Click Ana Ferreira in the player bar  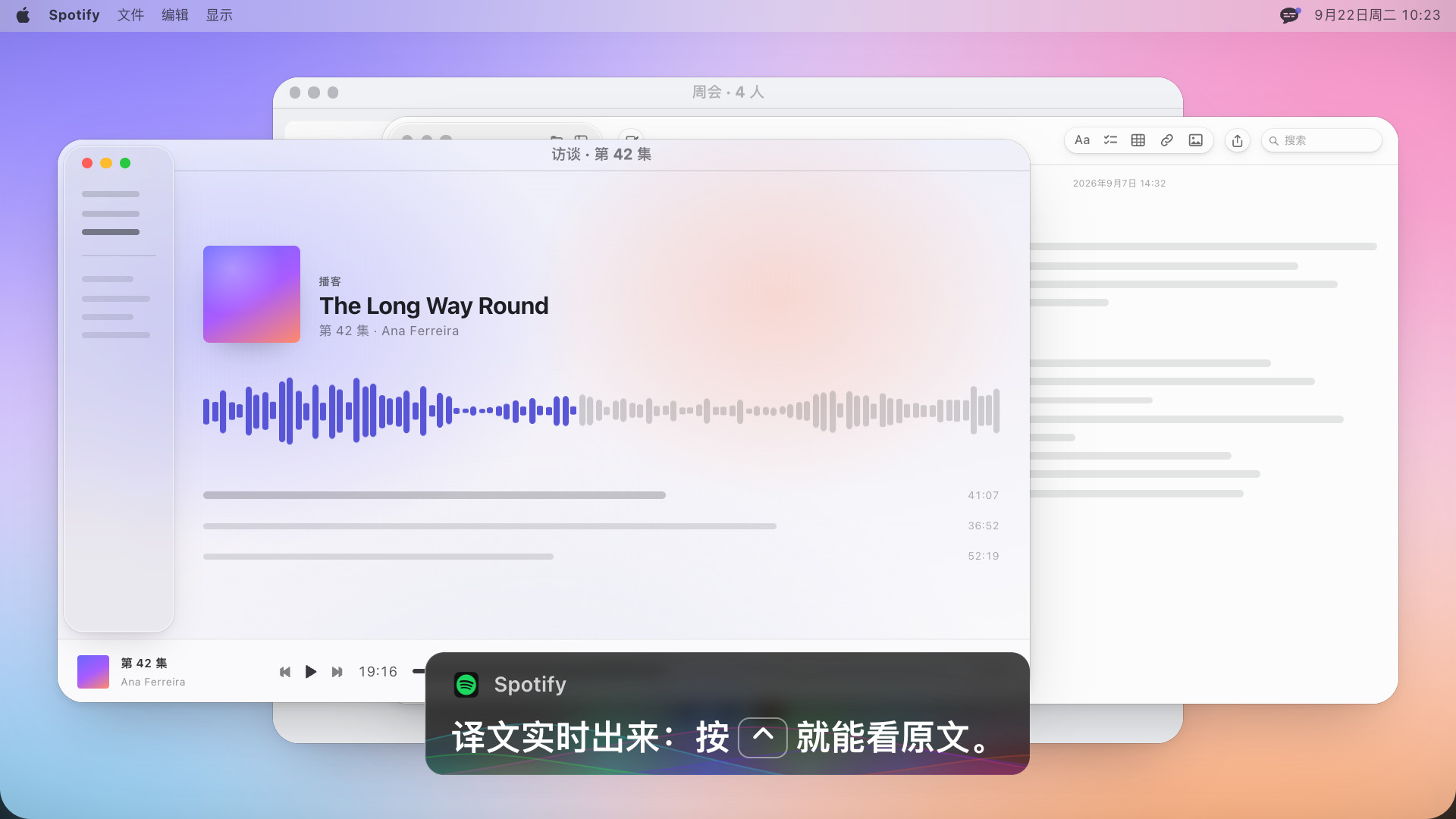(x=153, y=682)
